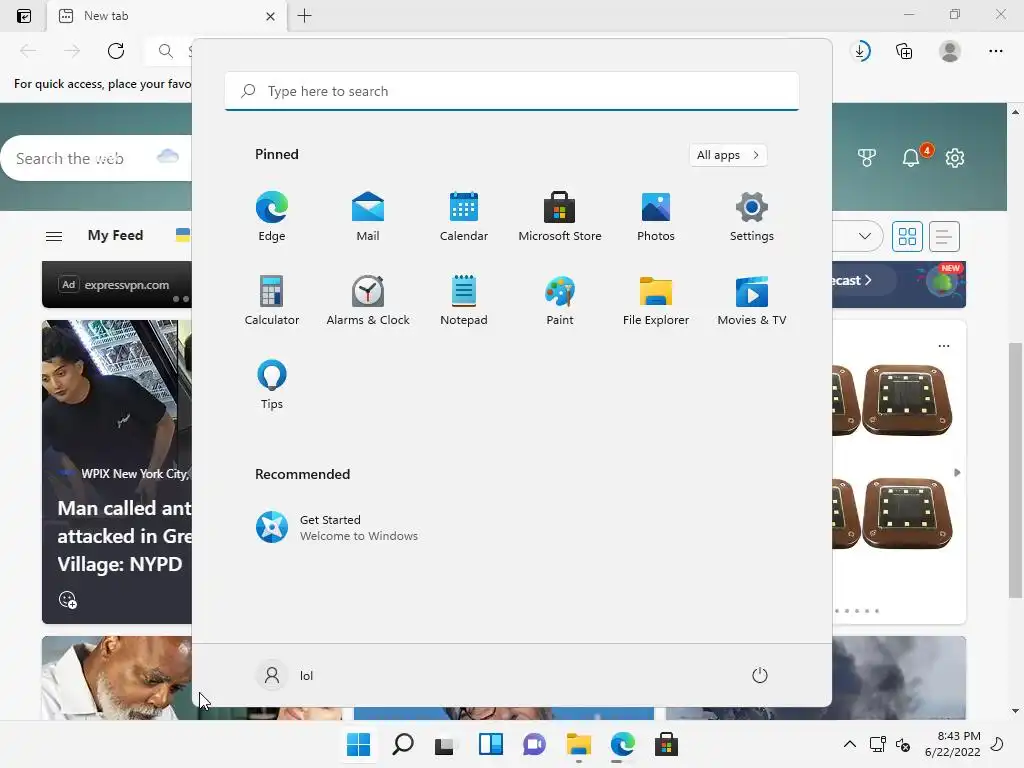The height and width of the screenshot is (768, 1024).
Task: Launch Notepad from Start menu
Action: click(464, 300)
